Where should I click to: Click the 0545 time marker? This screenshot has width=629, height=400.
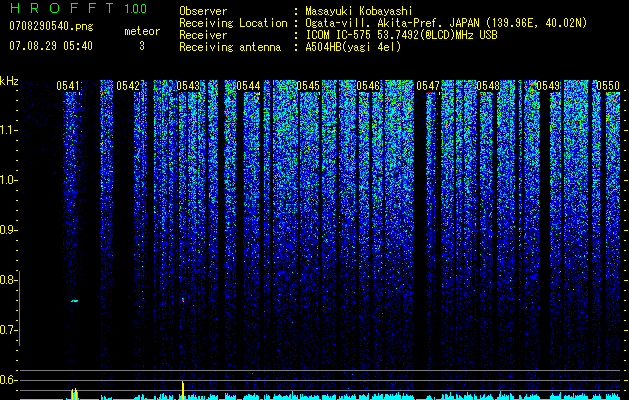click(x=308, y=86)
